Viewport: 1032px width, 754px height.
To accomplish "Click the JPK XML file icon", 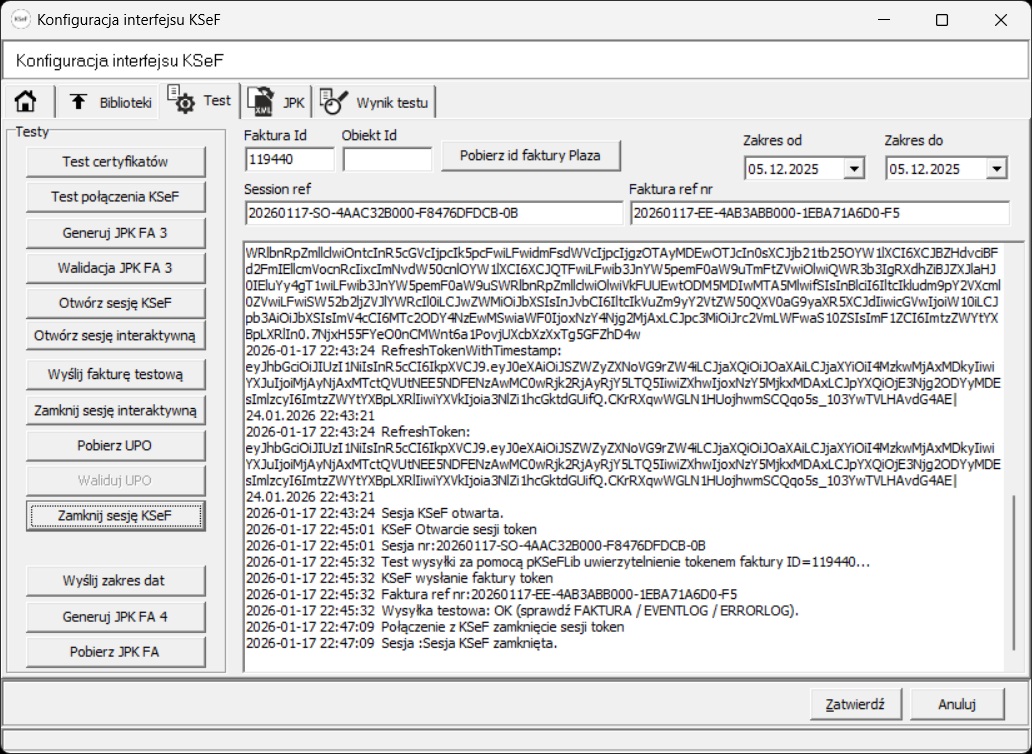I will tap(261, 102).
